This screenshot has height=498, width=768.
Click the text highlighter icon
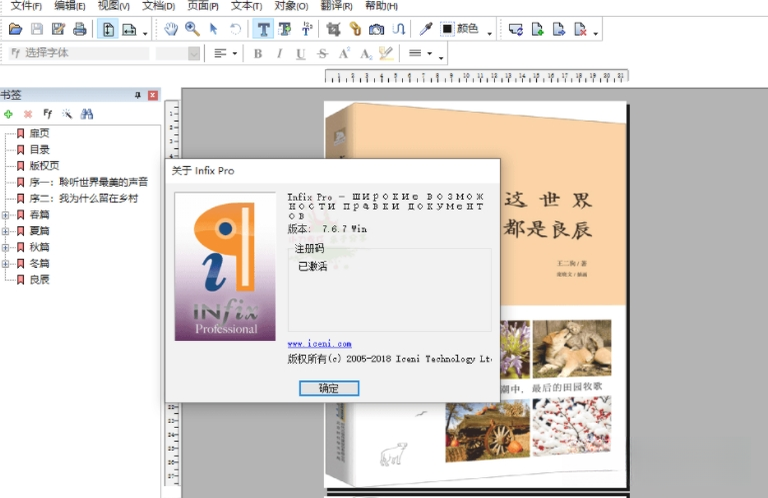coord(386,53)
